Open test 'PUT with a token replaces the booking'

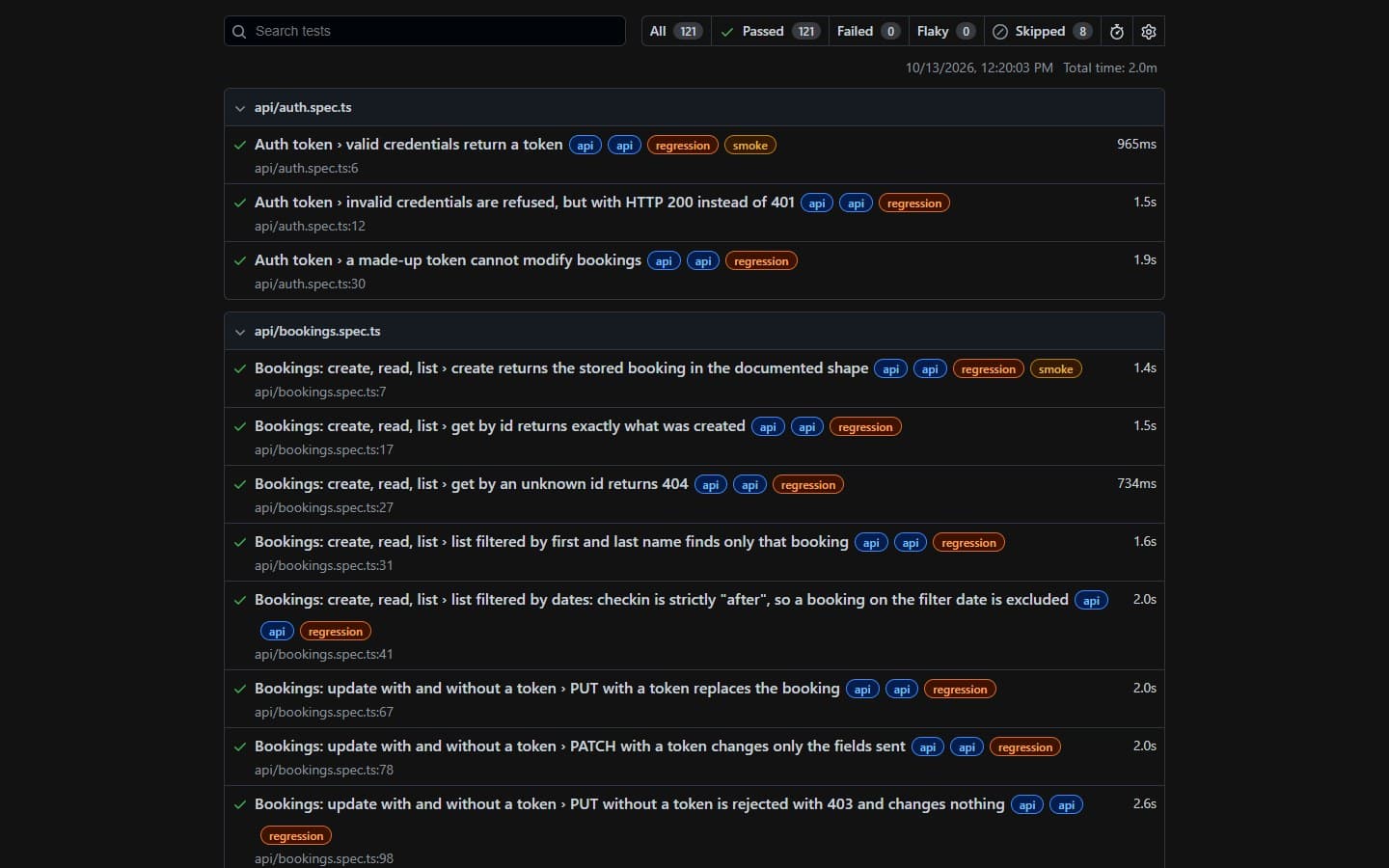point(547,688)
